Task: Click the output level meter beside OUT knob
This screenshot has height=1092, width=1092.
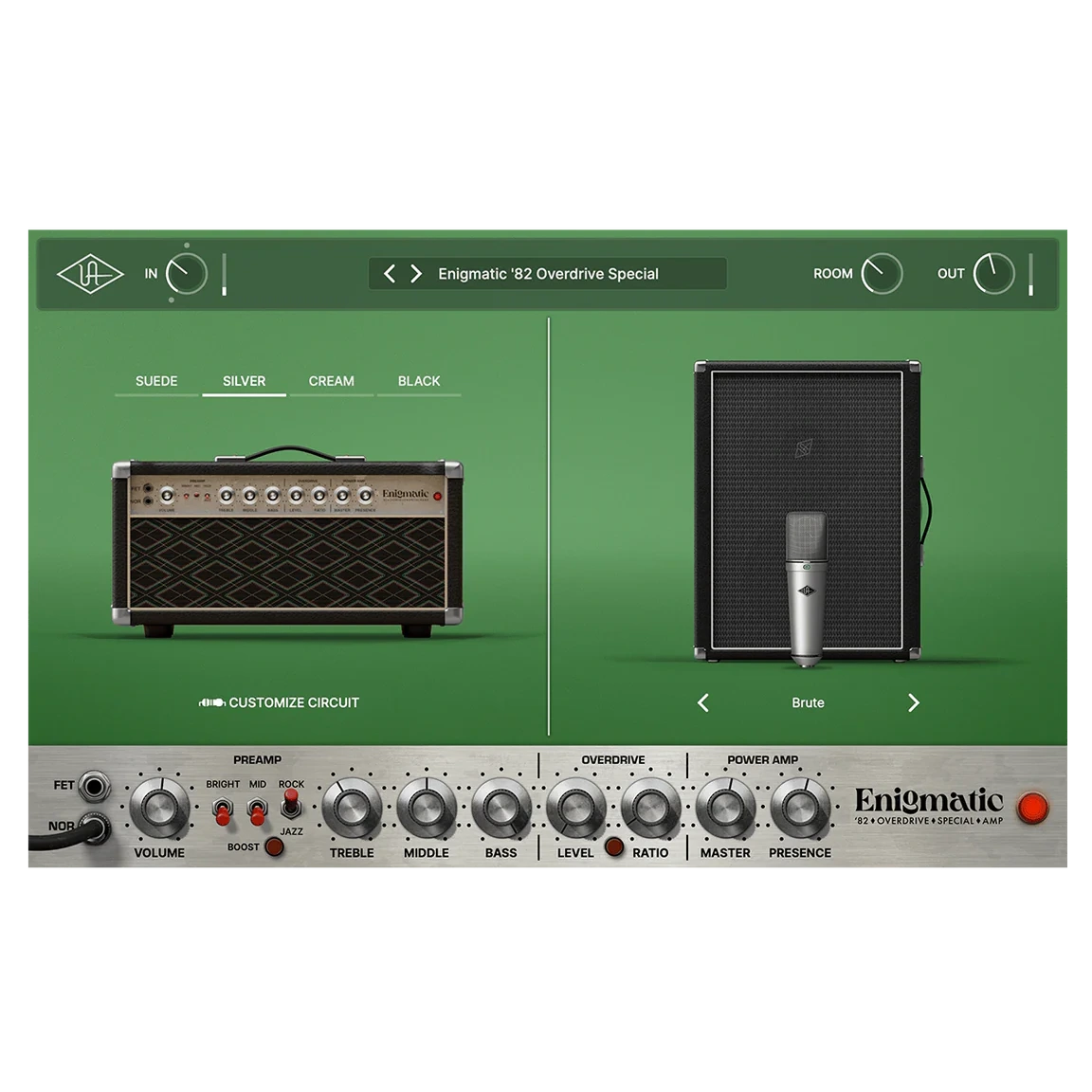Action: click(x=1031, y=274)
